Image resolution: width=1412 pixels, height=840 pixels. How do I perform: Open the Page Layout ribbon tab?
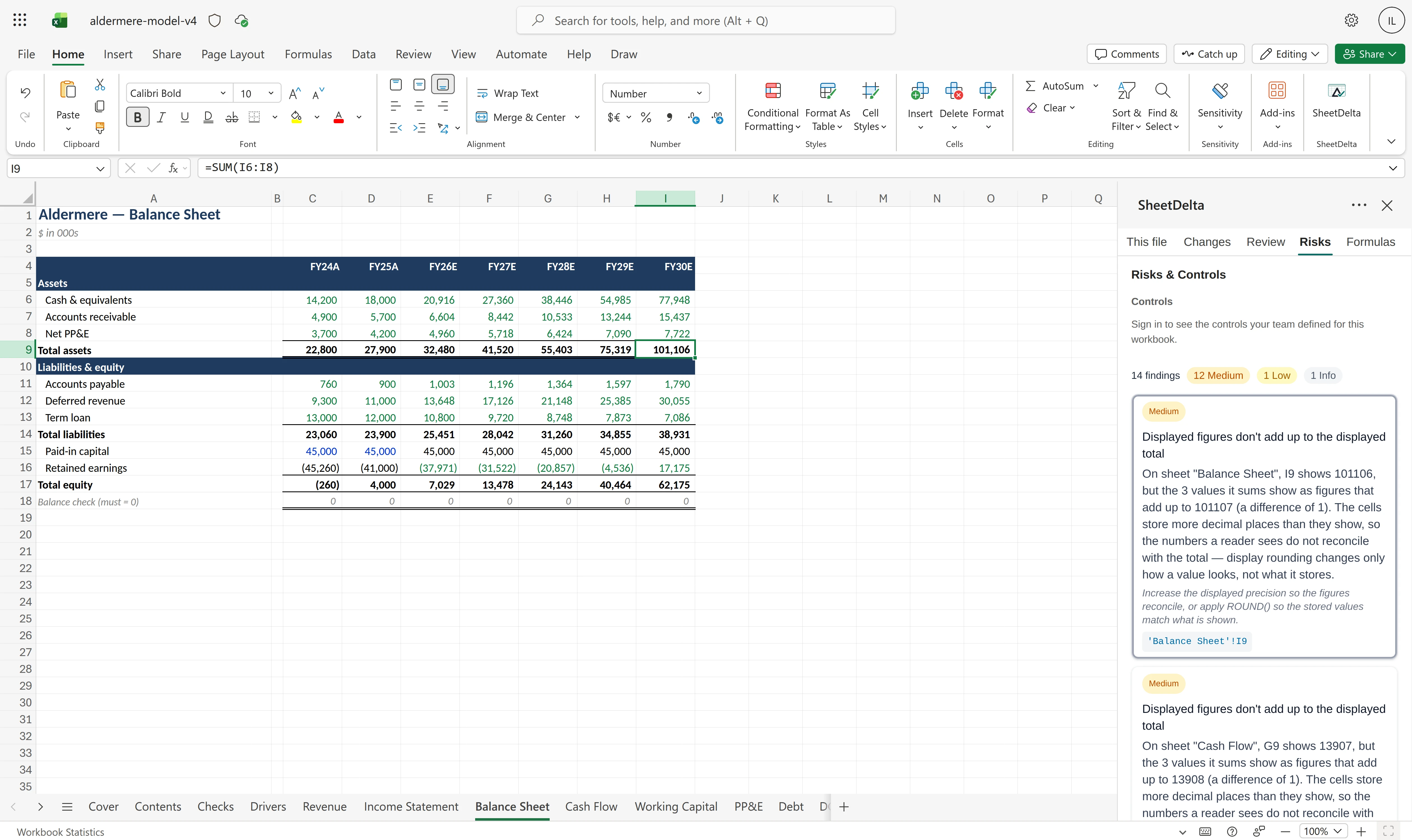tap(233, 54)
